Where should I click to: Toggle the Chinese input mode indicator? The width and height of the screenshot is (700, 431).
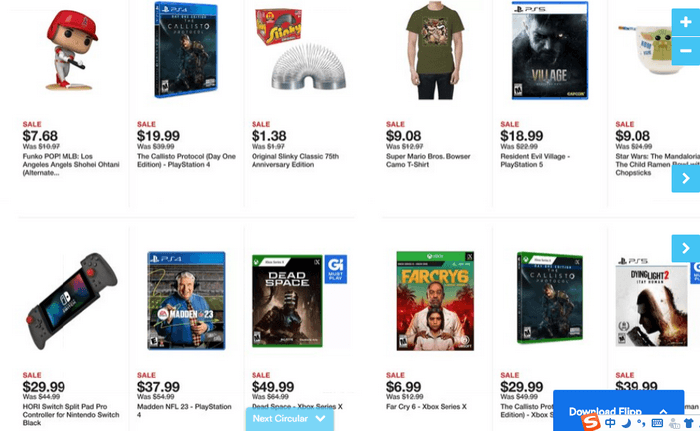[610, 423]
